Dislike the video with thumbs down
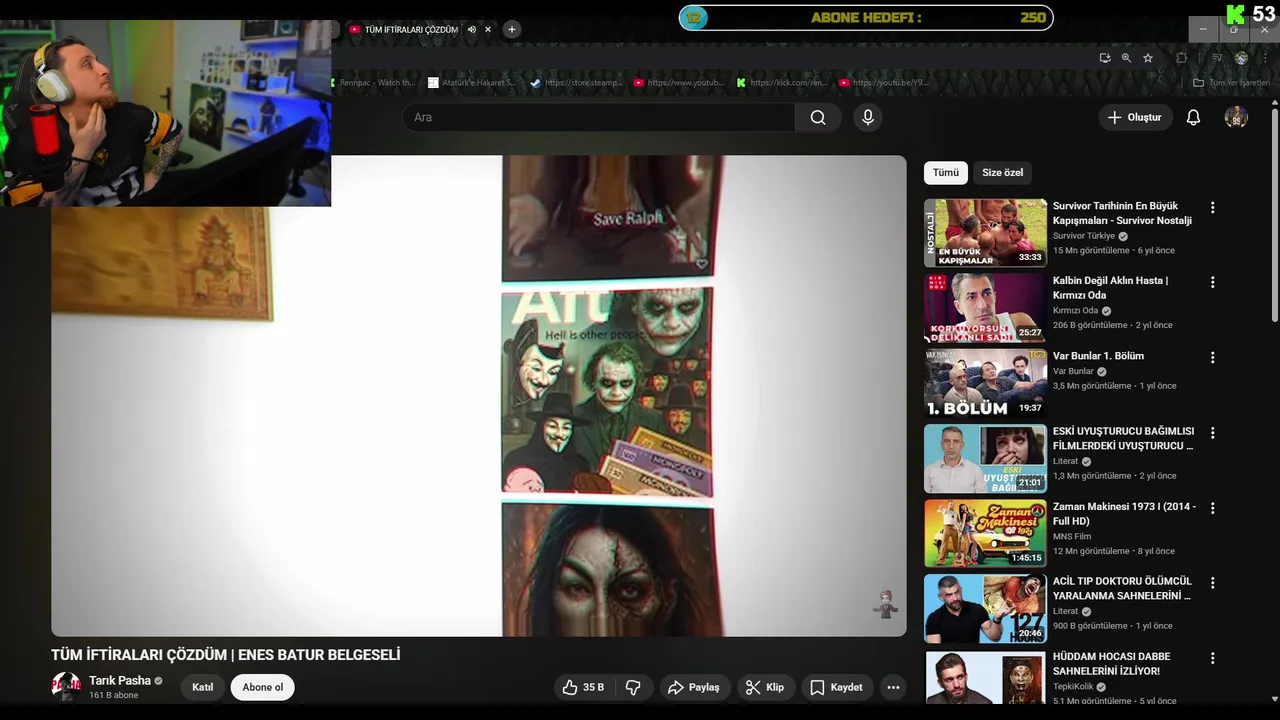Viewport: 1280px width, 720px height. (633, 687)
